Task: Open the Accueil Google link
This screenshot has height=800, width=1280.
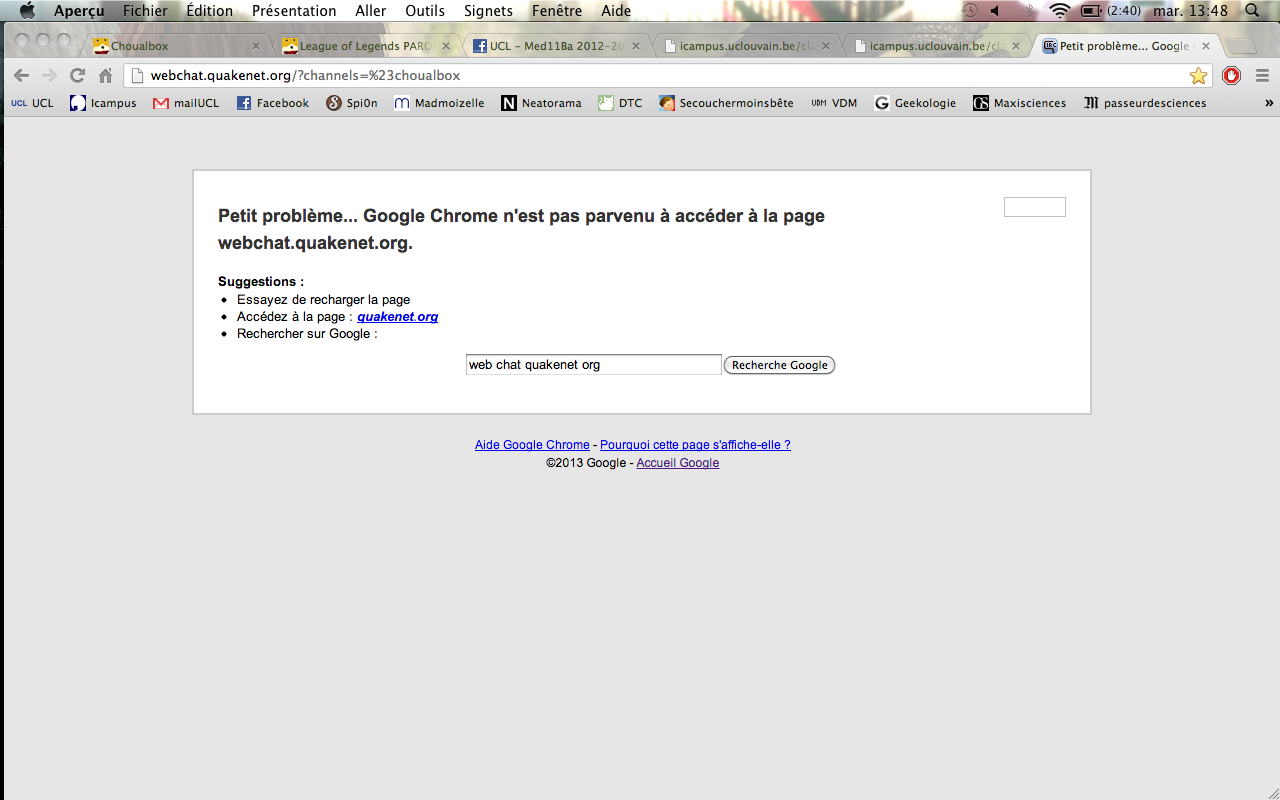Action: tap(678, 463)
